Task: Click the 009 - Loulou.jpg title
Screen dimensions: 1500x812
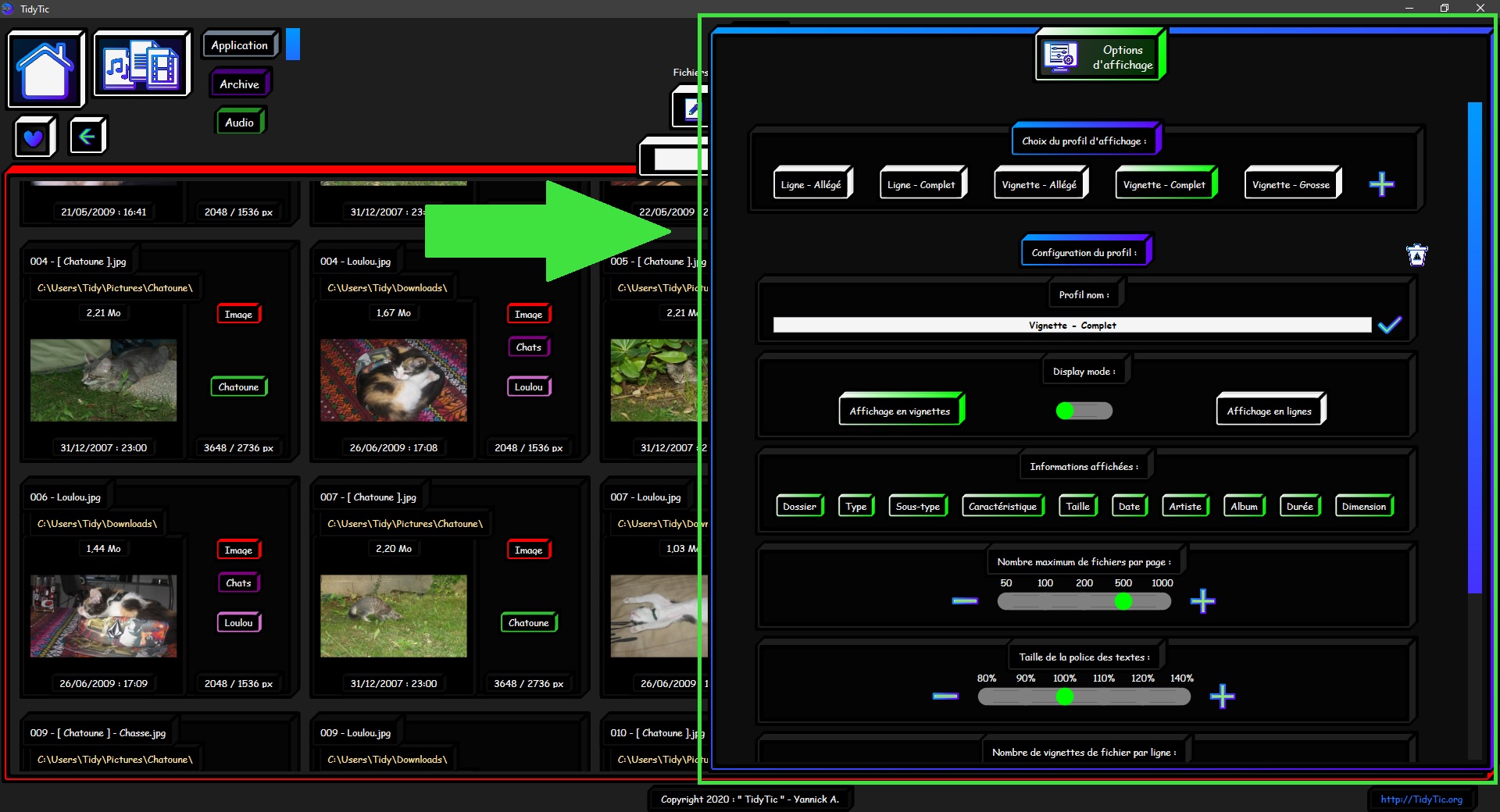Action: point(355,732)
